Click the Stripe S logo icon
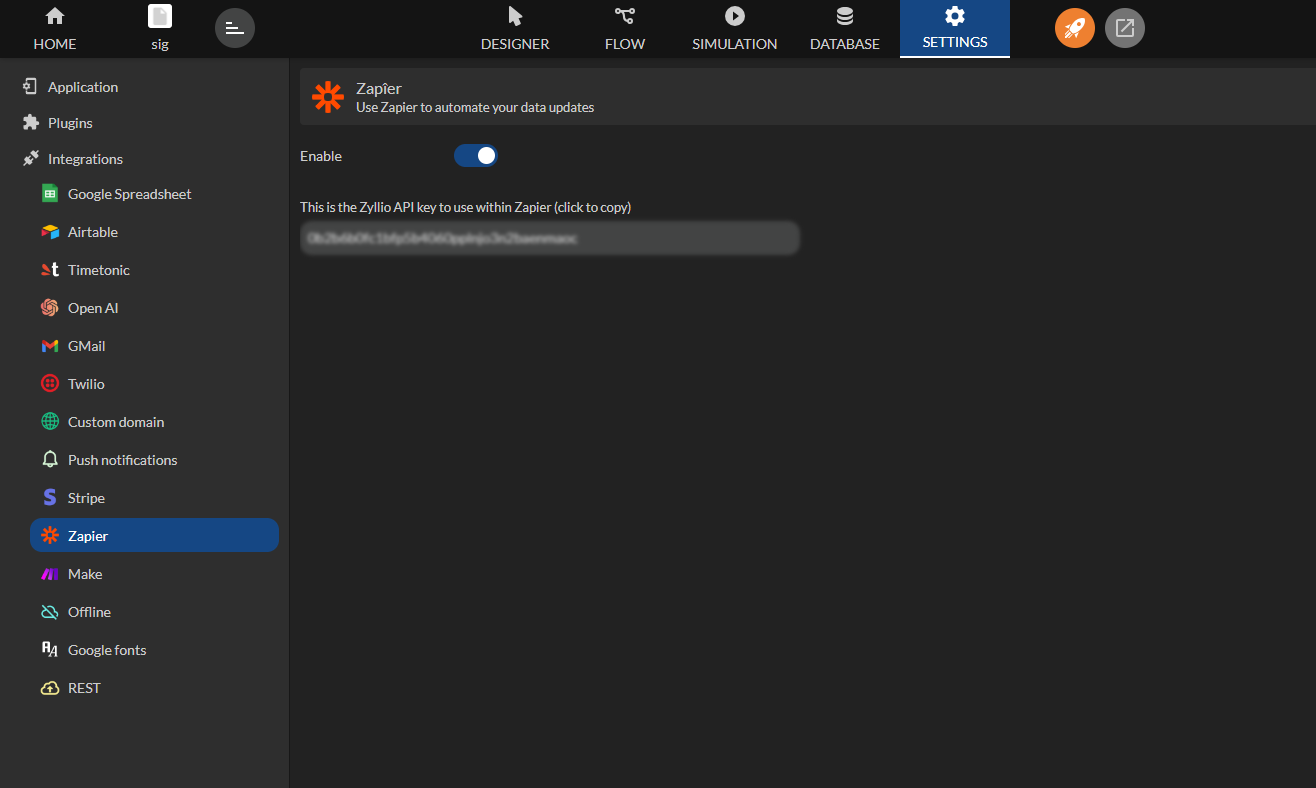The height and width of the screenshot is (788, 1316). (50, 498)
